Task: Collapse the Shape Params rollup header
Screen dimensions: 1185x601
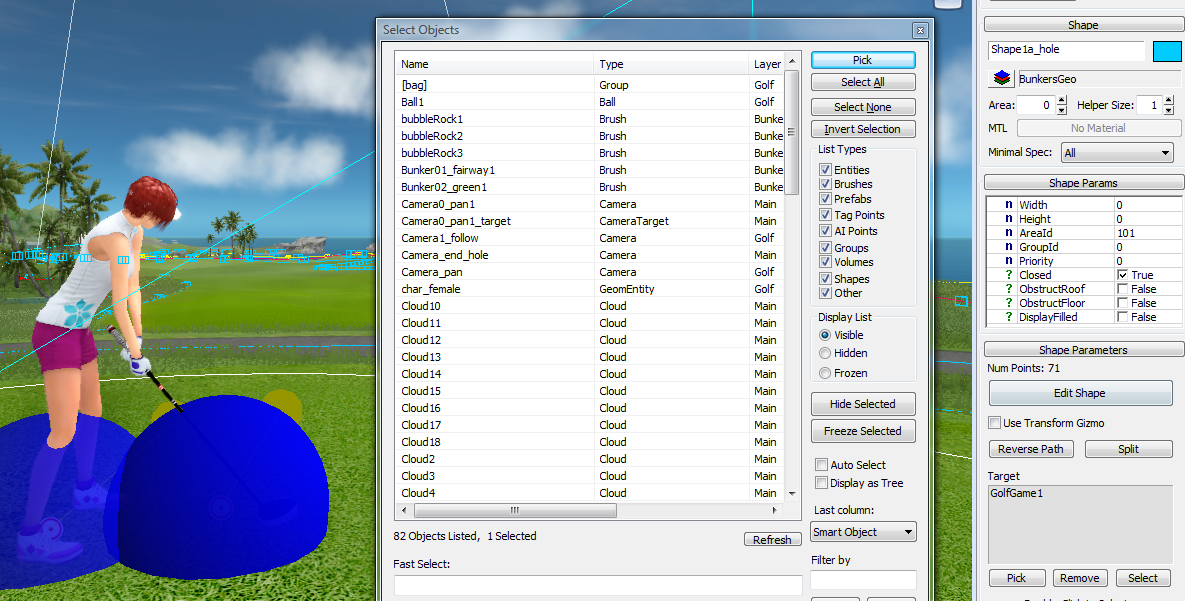Action: point(1083,183)
